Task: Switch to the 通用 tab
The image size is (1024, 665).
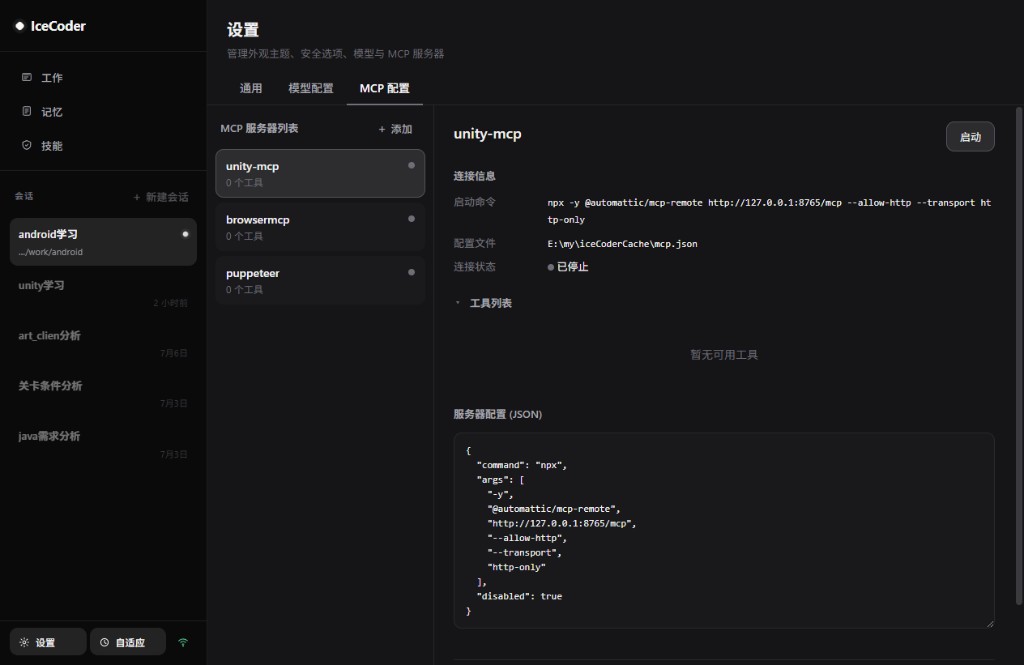Action: click(251, 88)
